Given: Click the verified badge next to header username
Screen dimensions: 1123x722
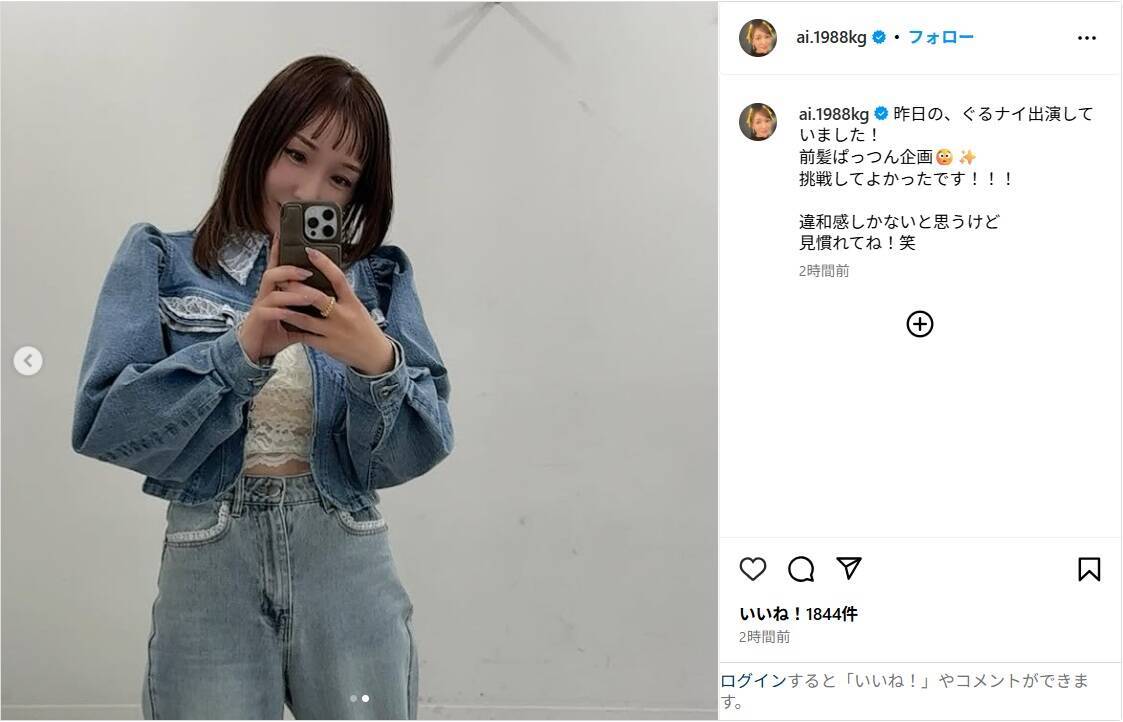Looking at the screenshot, I should pos(879,37).
